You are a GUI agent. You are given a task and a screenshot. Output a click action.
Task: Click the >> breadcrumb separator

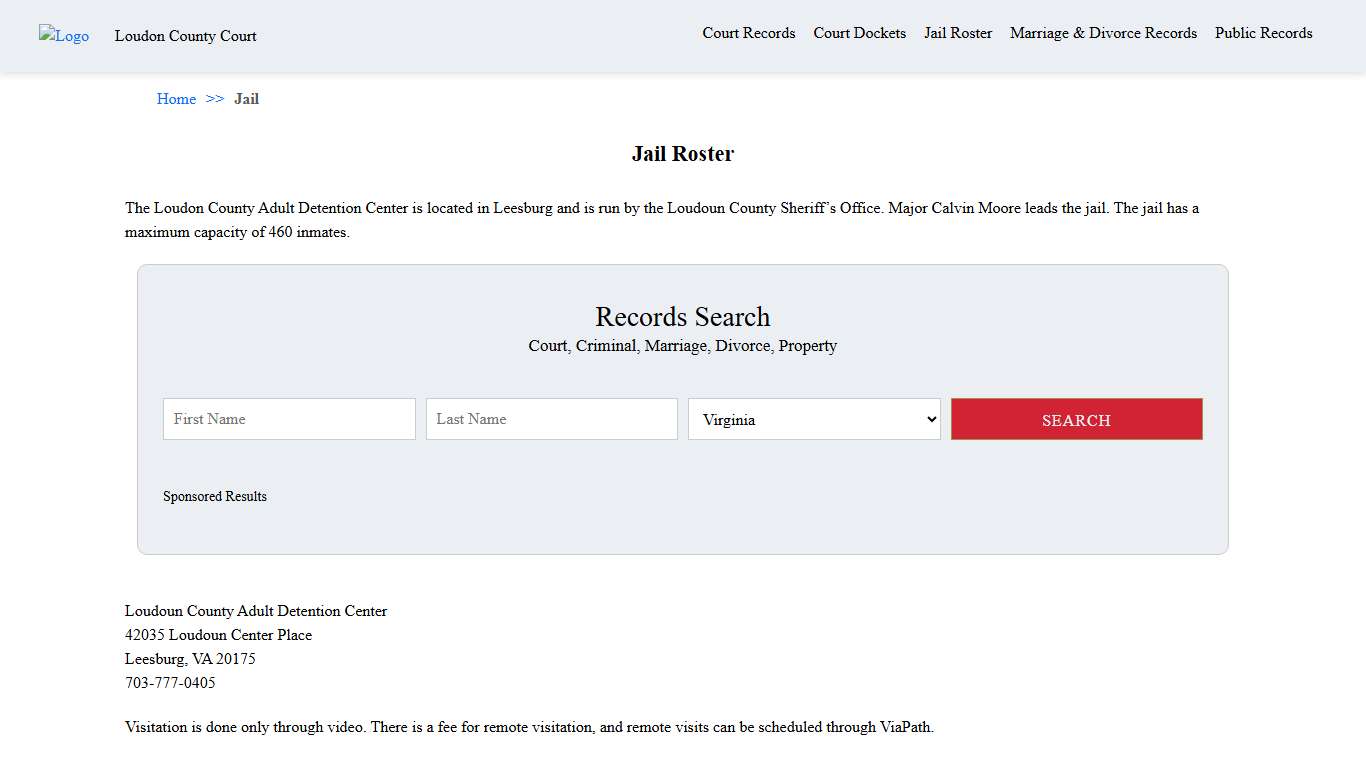[x=215, y=99]
